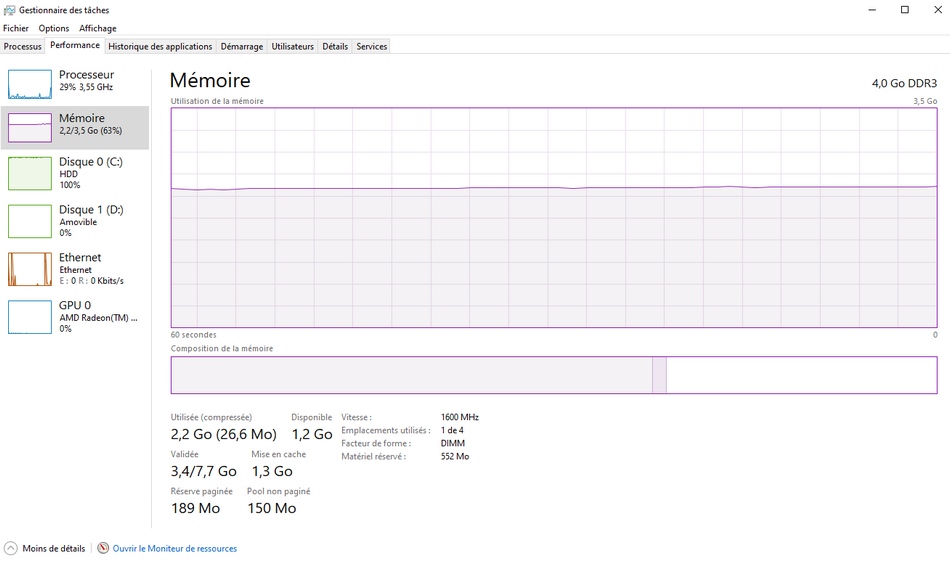Switch to the Détails tab
The width and height of the screenshot is (950, 564).
335,46
